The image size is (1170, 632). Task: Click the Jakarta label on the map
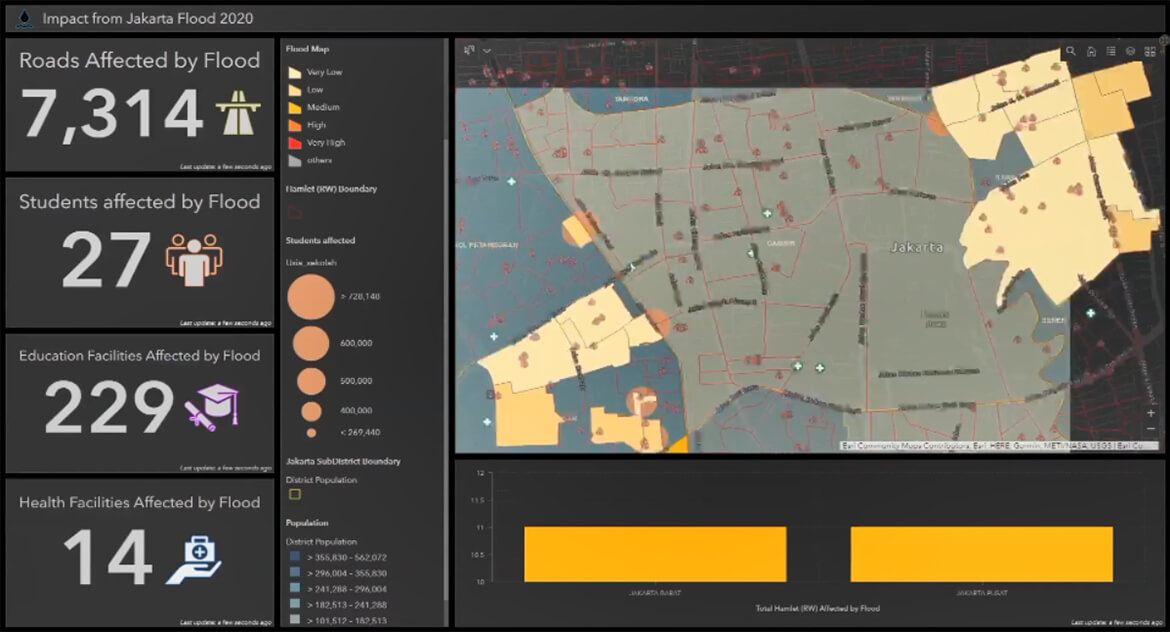pyautogui.click(x=917, y=247)
